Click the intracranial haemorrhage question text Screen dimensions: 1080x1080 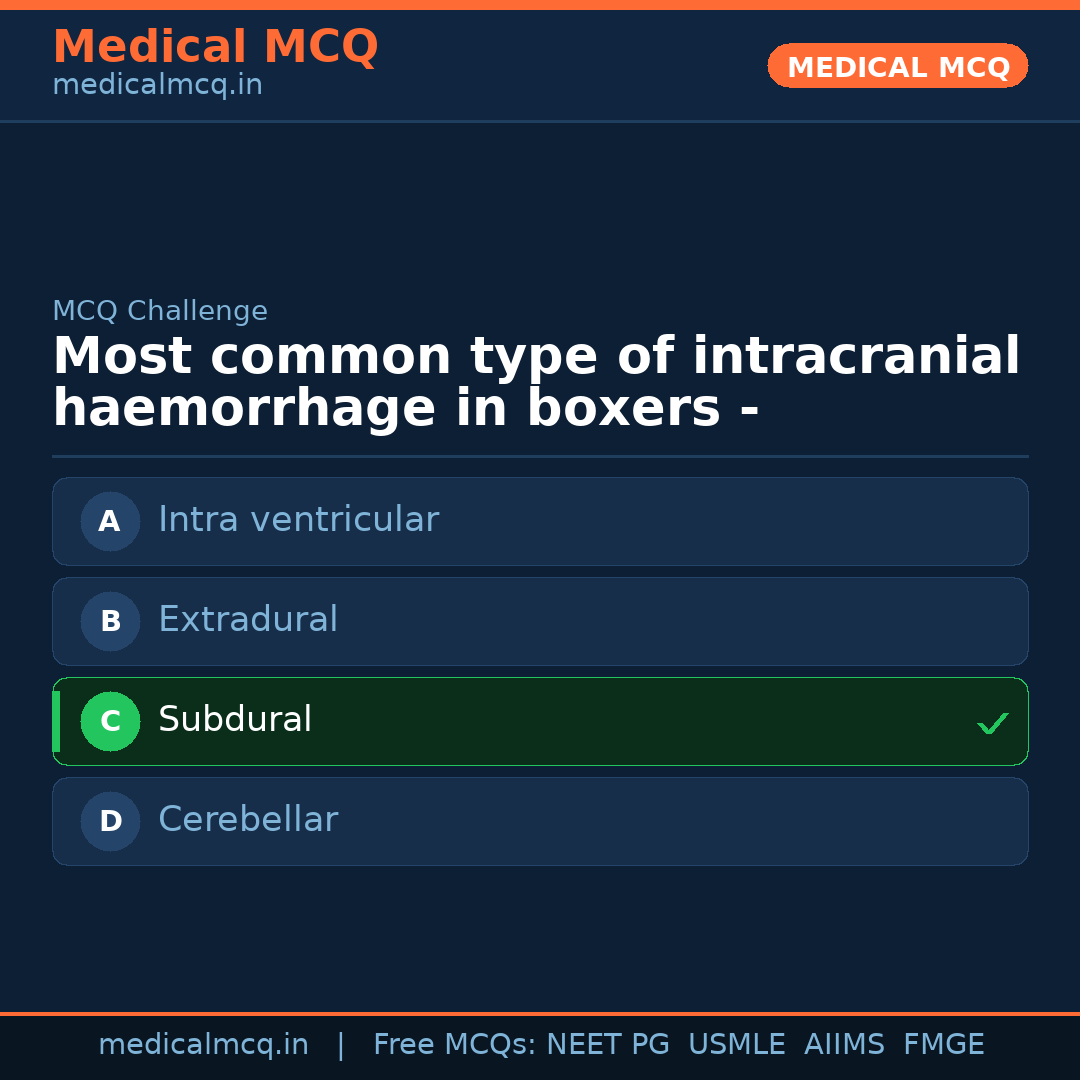[x=536, y=383]
